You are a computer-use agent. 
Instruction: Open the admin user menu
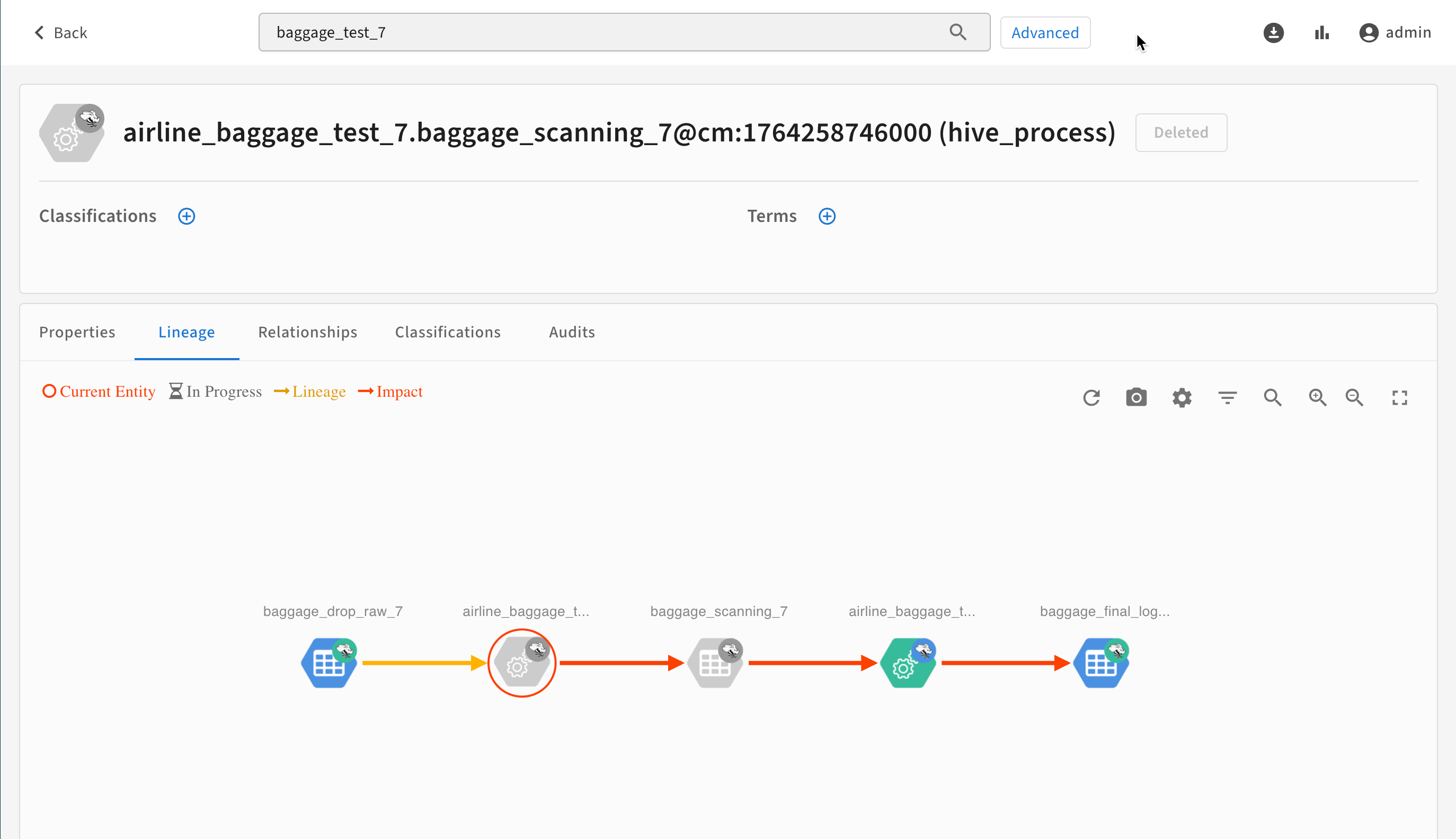click(1395, 33)
